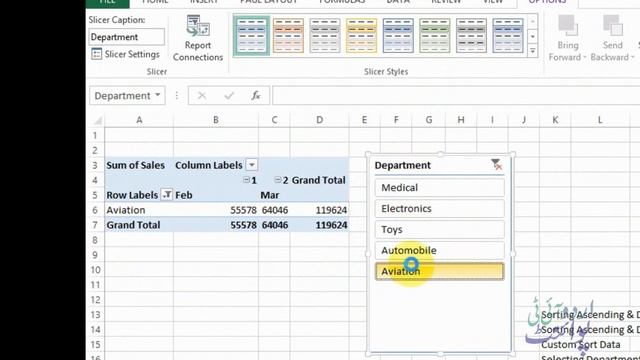The height and width of the screenshot is (360, 640).
Task: Open Column Labels filter dropdown
Action: click(x=252, y=165)
